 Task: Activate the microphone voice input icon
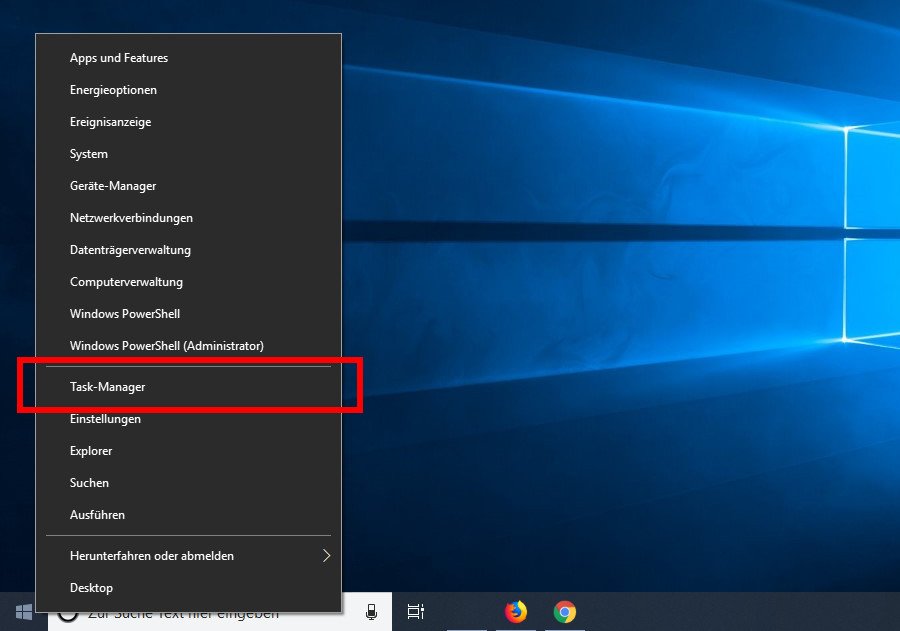point(370,611)
